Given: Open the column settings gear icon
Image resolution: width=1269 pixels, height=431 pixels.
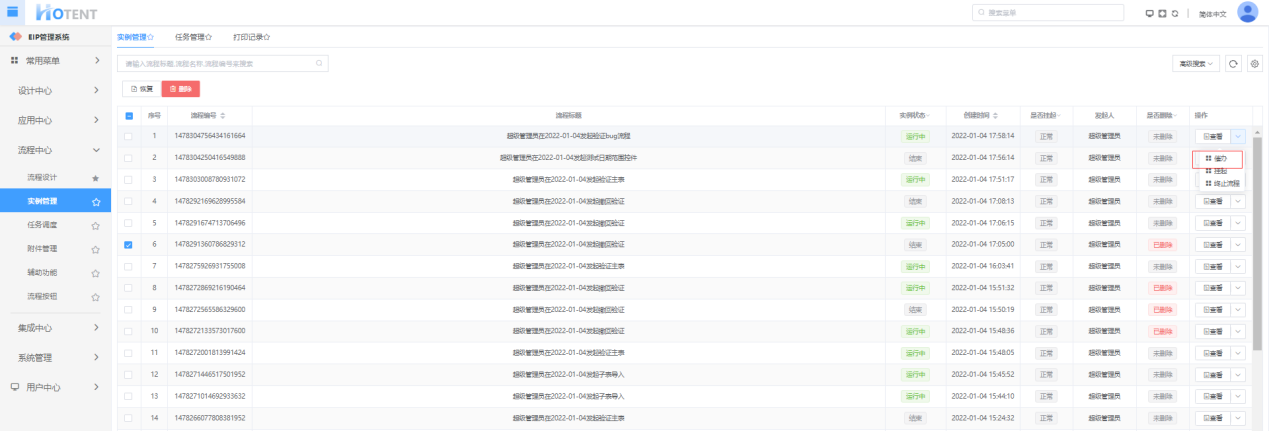Looking at the screenshot, I should (x=1255, y=64).
